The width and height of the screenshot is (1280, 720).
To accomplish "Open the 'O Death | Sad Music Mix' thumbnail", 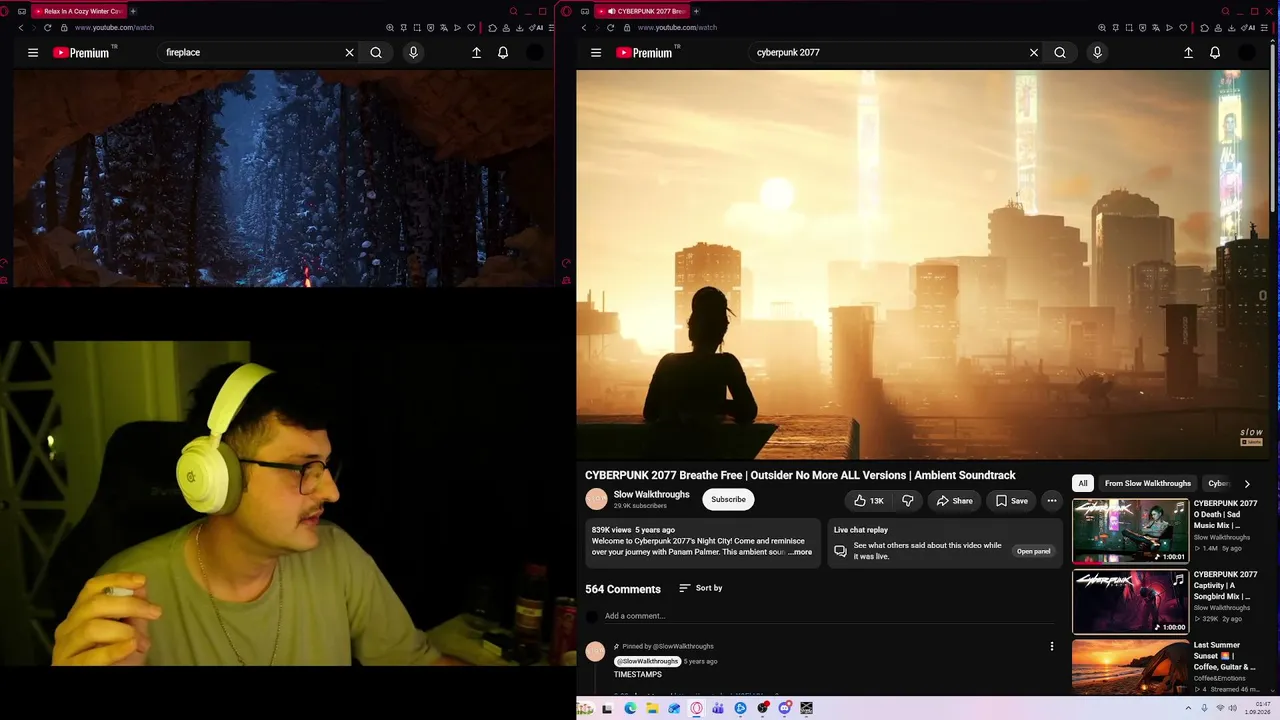I will coord(1130,531).
